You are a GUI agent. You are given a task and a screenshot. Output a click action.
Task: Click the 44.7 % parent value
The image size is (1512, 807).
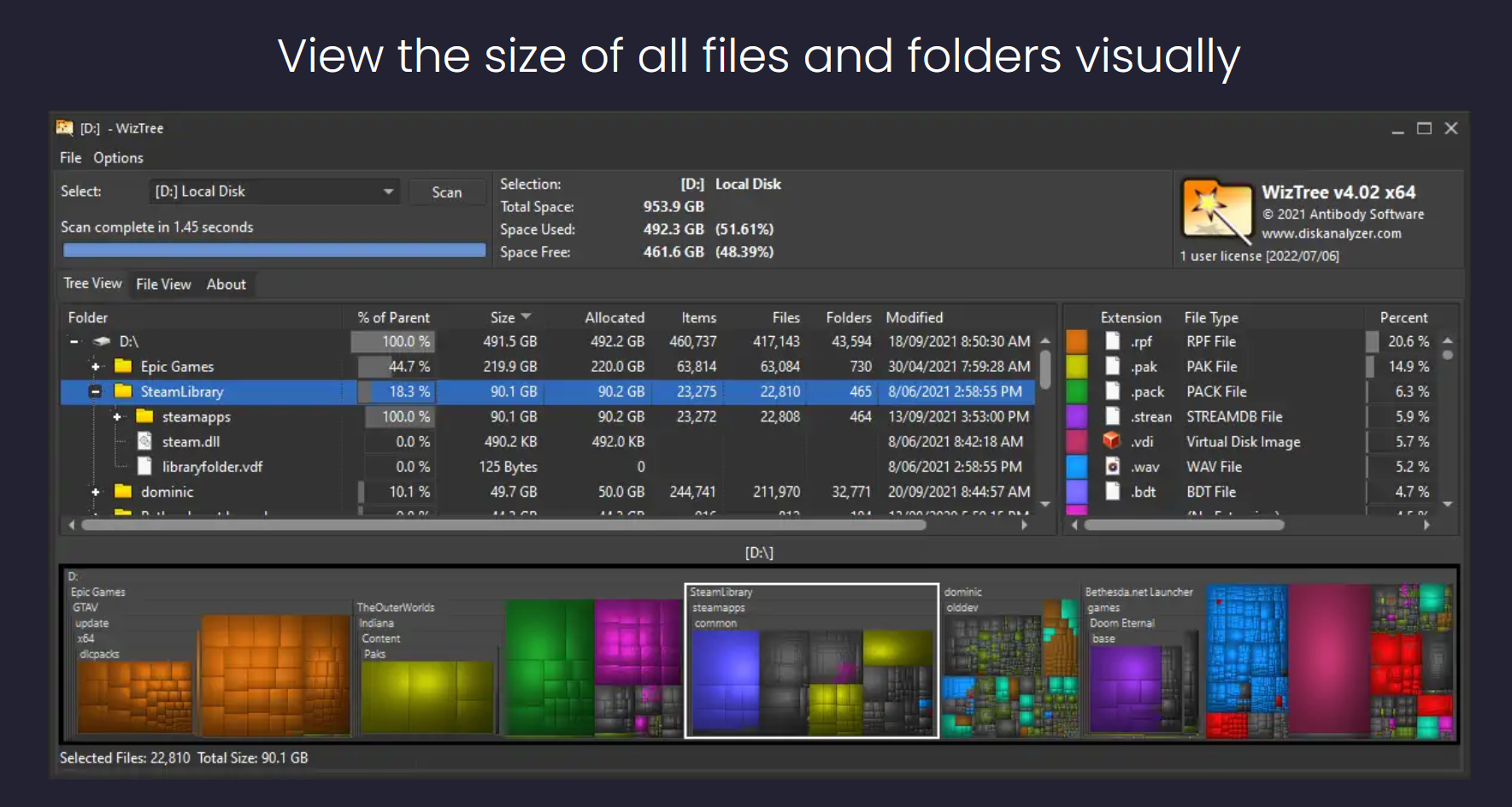(409, 366)
